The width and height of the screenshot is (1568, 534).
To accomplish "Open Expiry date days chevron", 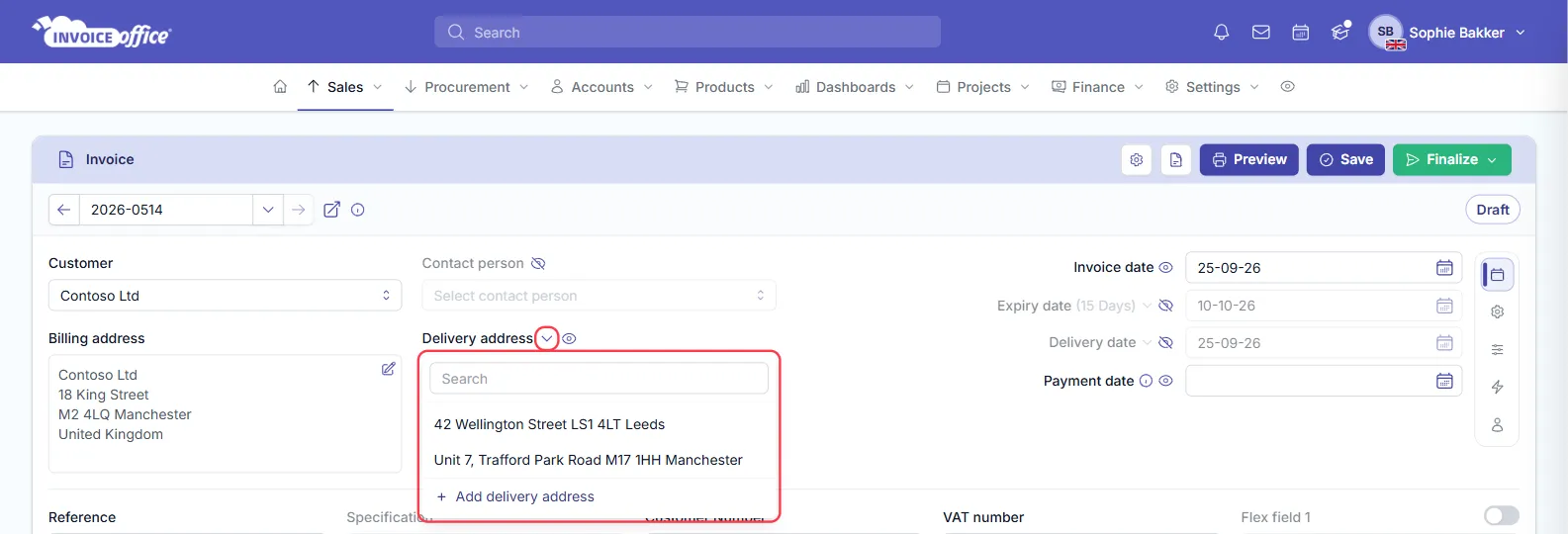I will (x=1147, y=306).
